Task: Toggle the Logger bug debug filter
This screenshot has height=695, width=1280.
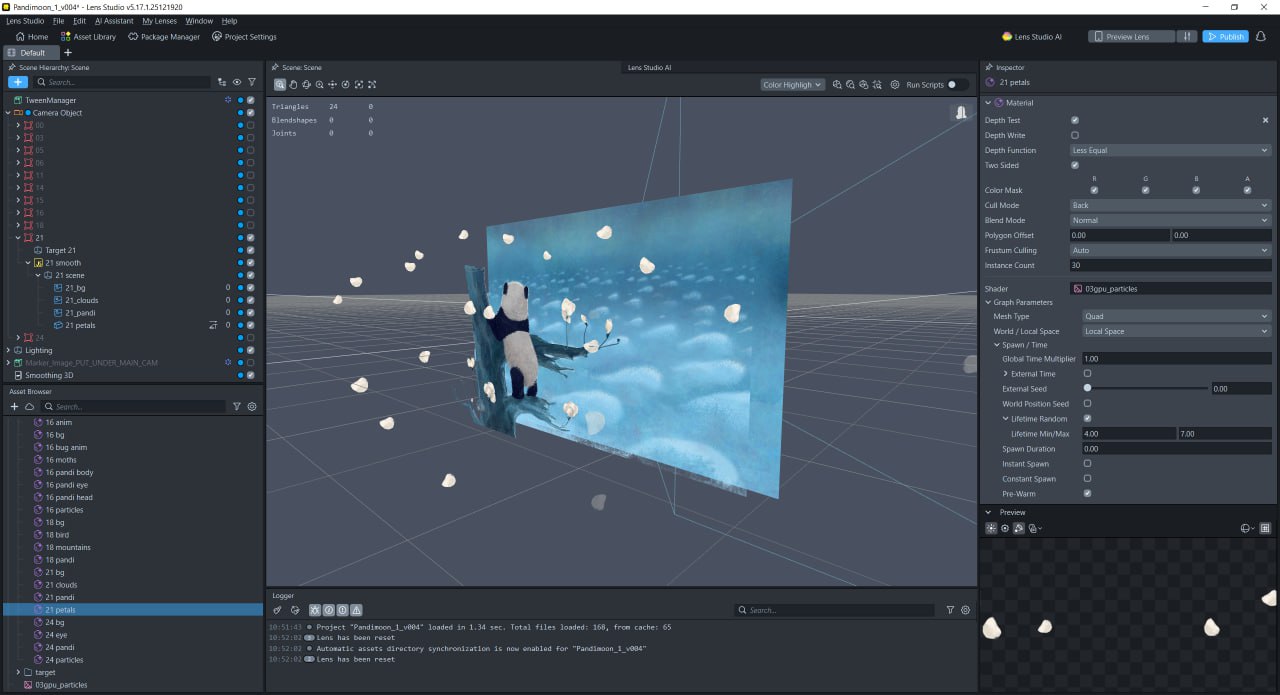Action: [x=314, y=610]
